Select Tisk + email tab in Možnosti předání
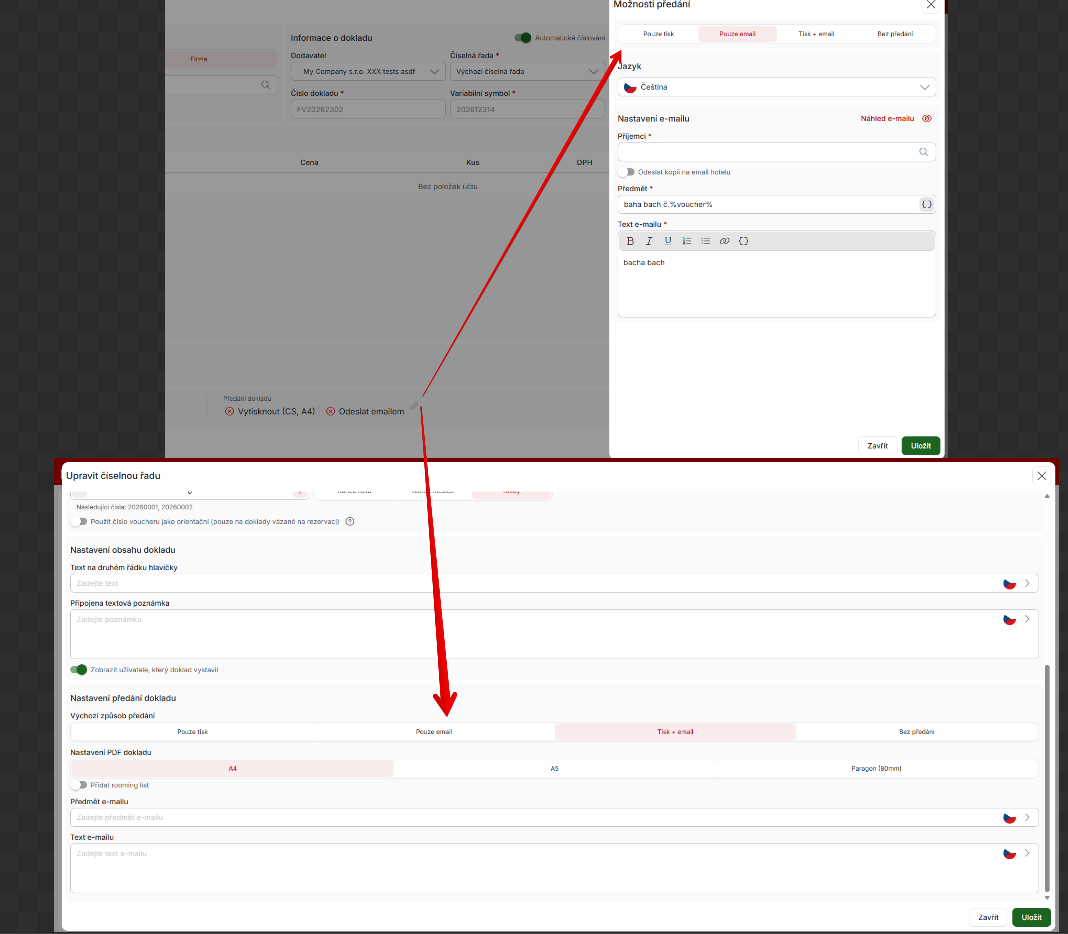This screenshot has height=934, width=1068. click(816, 34)
